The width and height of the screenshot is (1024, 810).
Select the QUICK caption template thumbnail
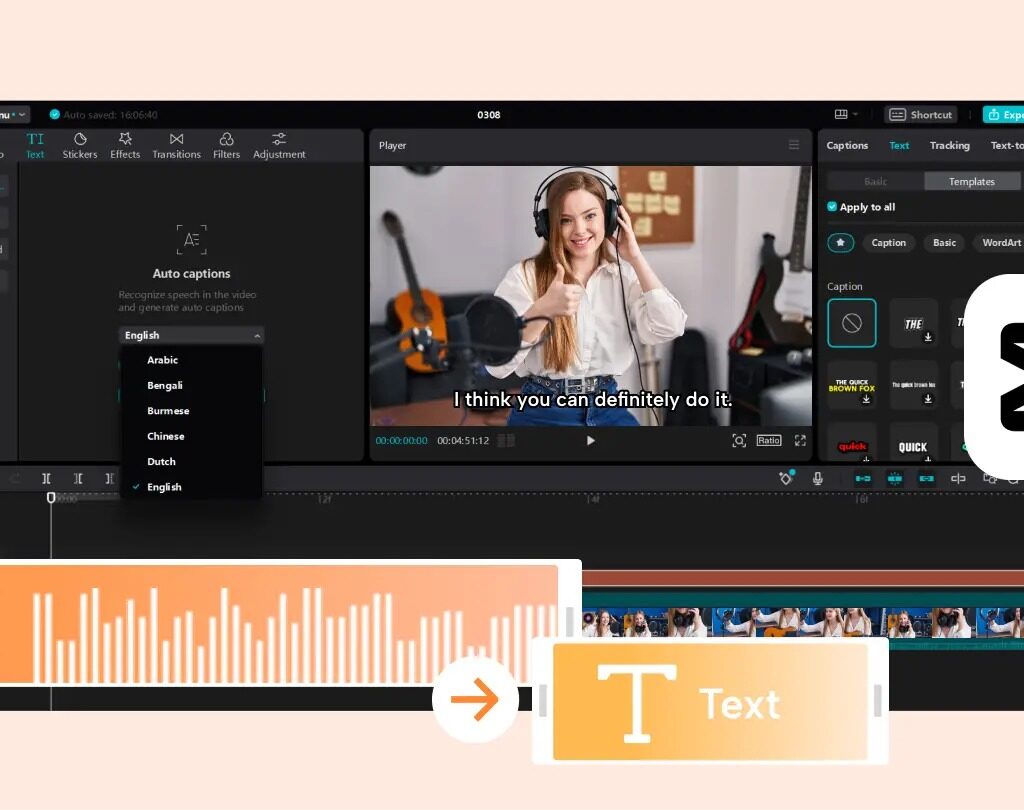pos(913,446)
